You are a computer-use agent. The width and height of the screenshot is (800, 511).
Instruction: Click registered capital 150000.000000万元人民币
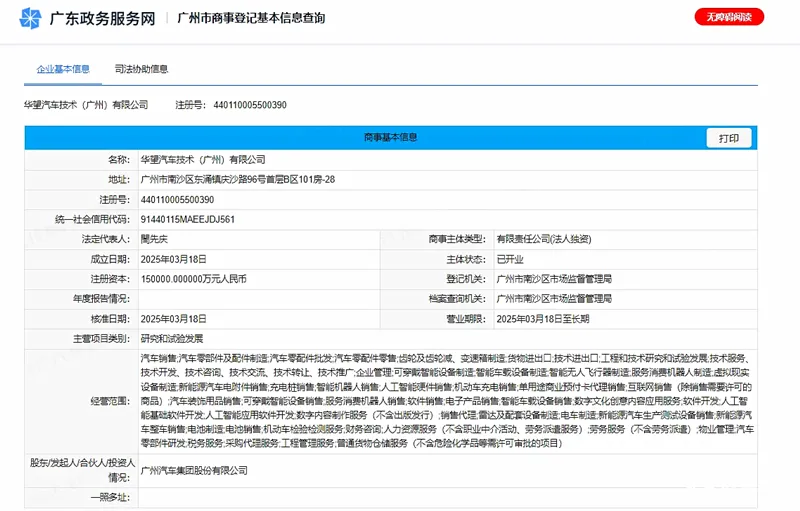[x=193, y=279]
